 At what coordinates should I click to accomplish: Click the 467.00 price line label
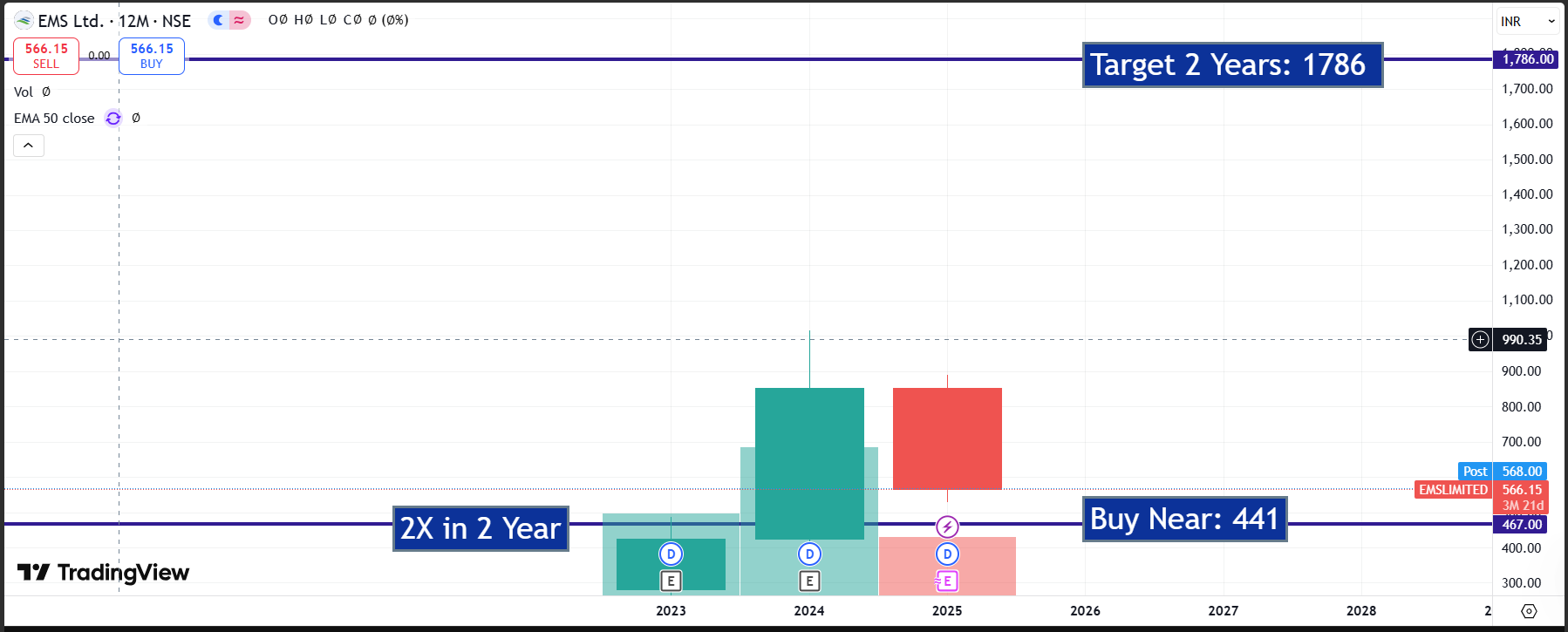coord(1520,524)
